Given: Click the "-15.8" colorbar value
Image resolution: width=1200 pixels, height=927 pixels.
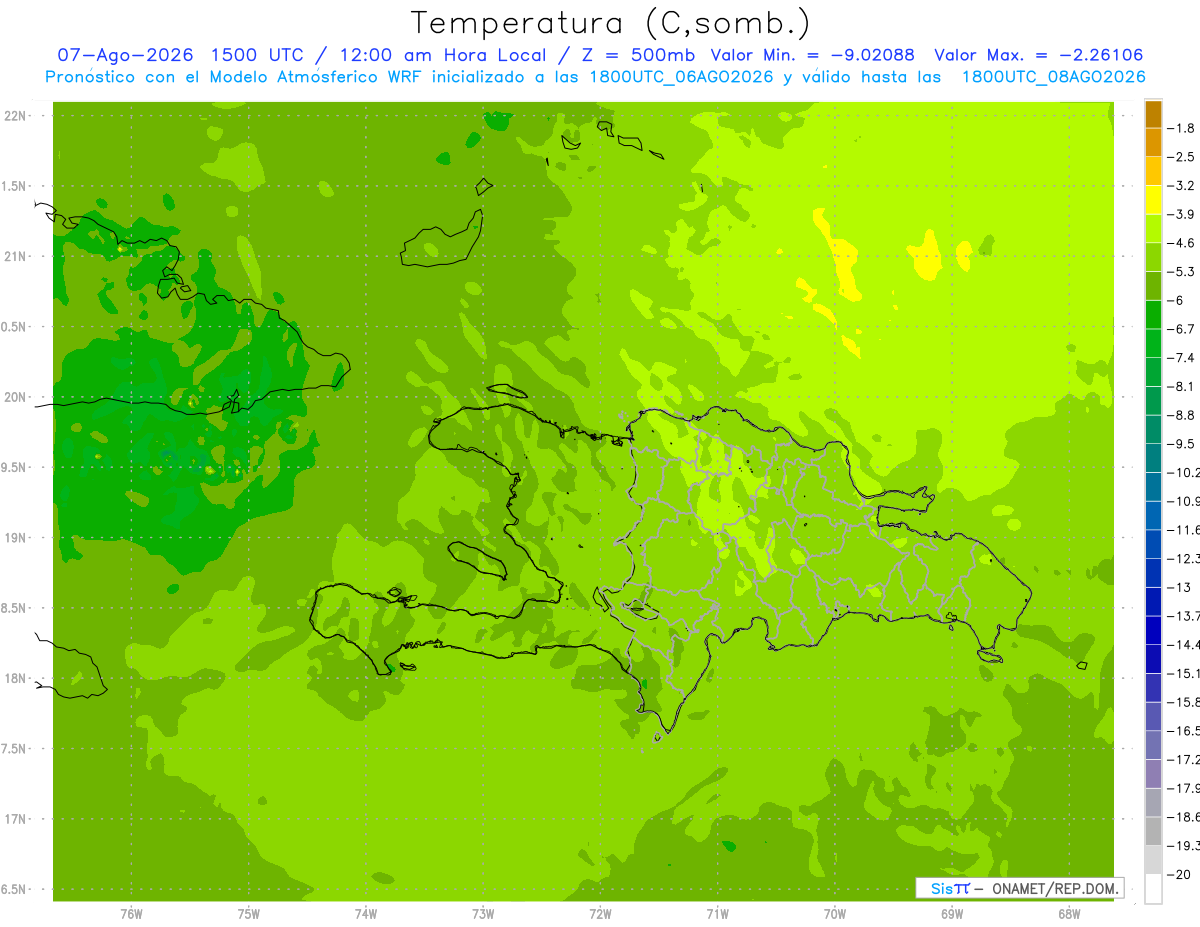Looking at the screenshot, I should click(1184, 702).
